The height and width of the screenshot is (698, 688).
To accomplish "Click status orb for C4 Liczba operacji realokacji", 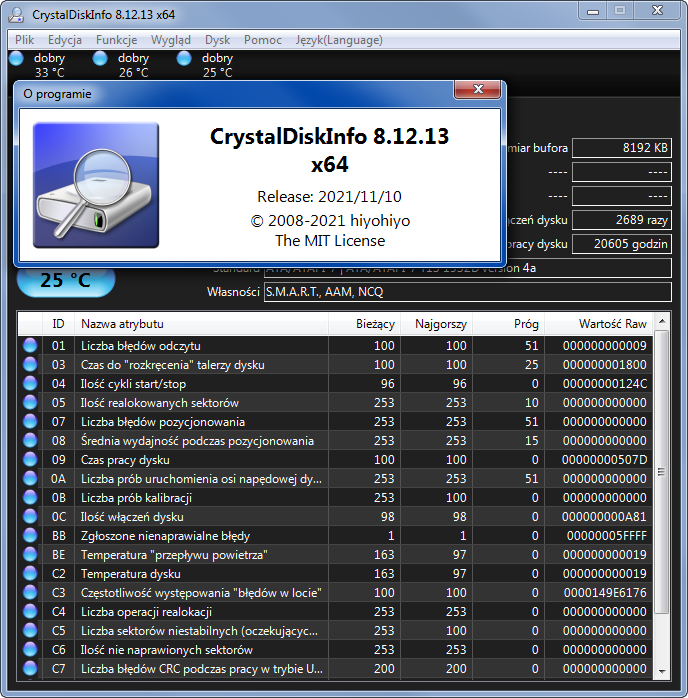I will tap(30, 612).
